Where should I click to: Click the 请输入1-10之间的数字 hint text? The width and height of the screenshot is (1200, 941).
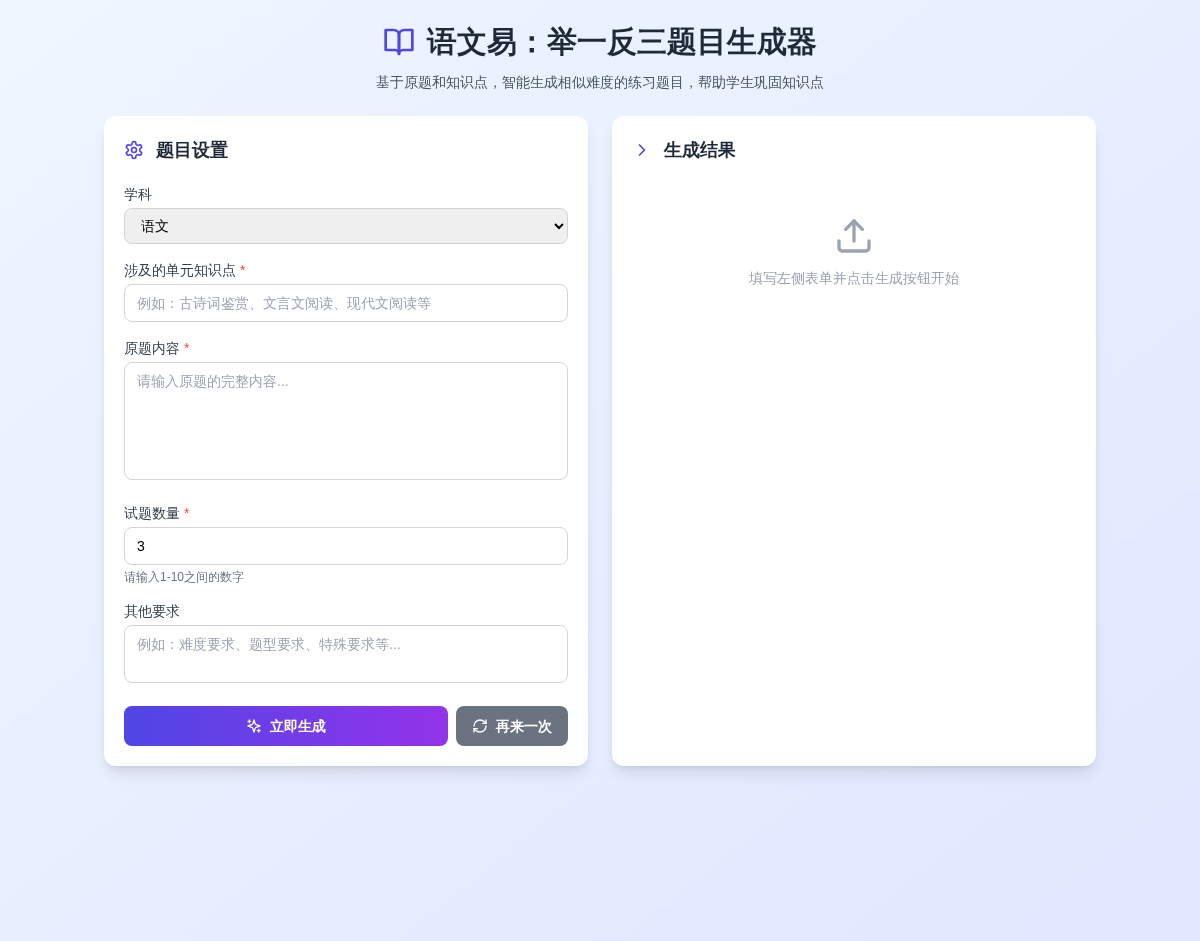pos(184,577)
